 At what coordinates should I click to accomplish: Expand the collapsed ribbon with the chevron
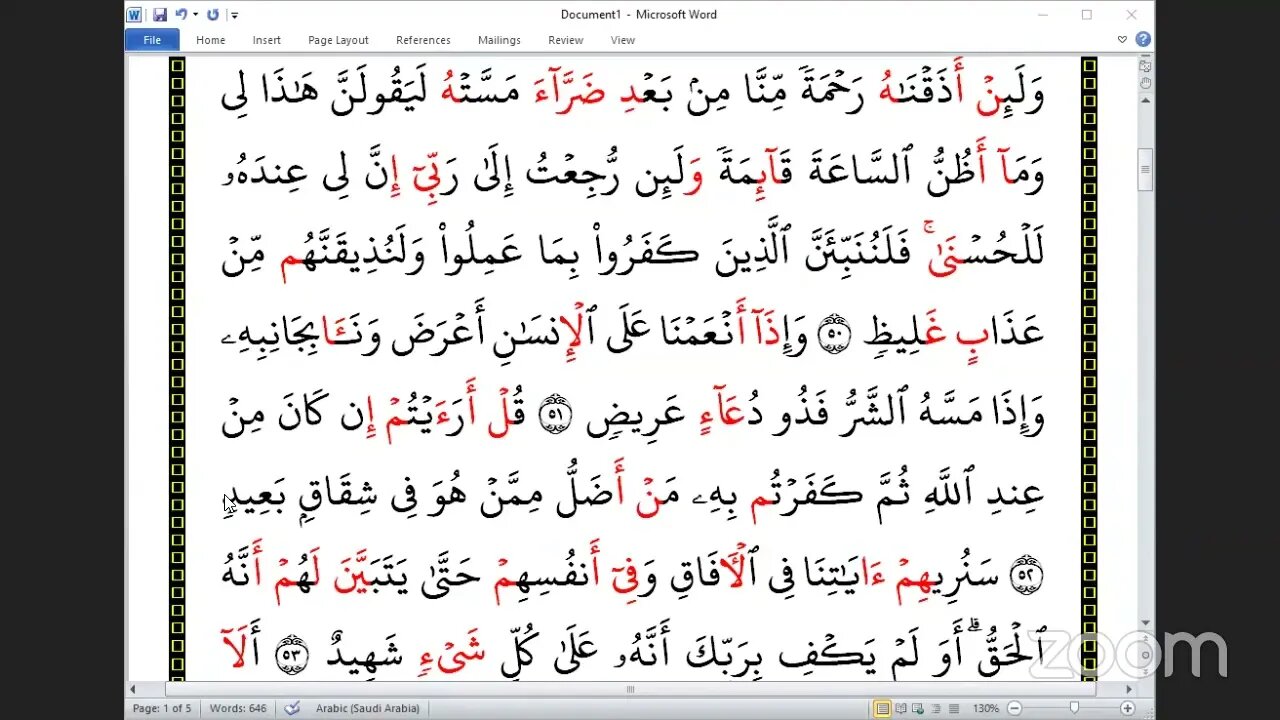[1122, 40]
